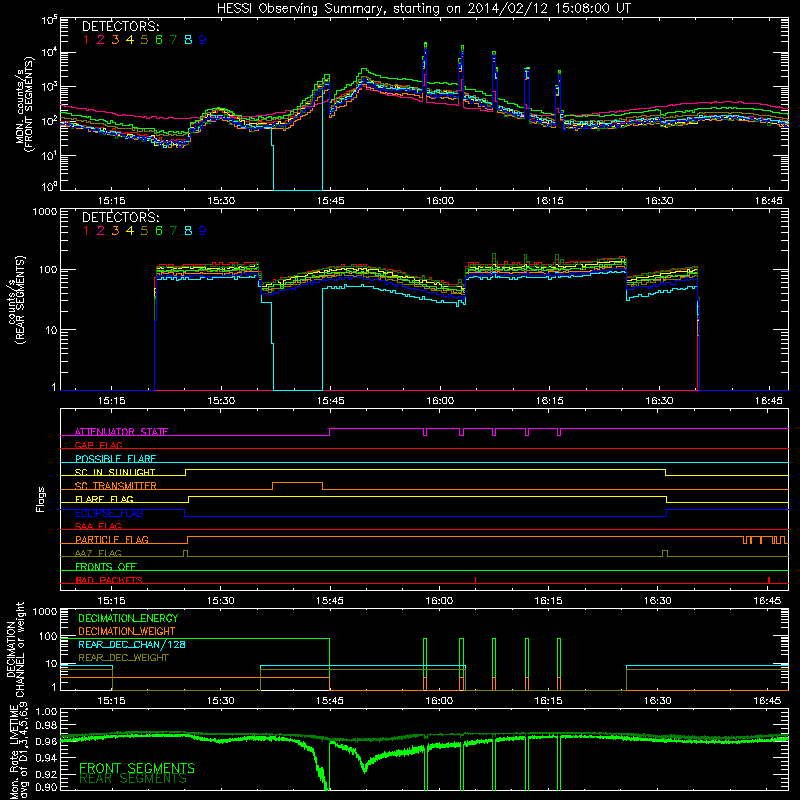Click the DETECTORS: heading in rear segments plot
The width and height of the screenshot is (800, 800).
tap(120, 217)
